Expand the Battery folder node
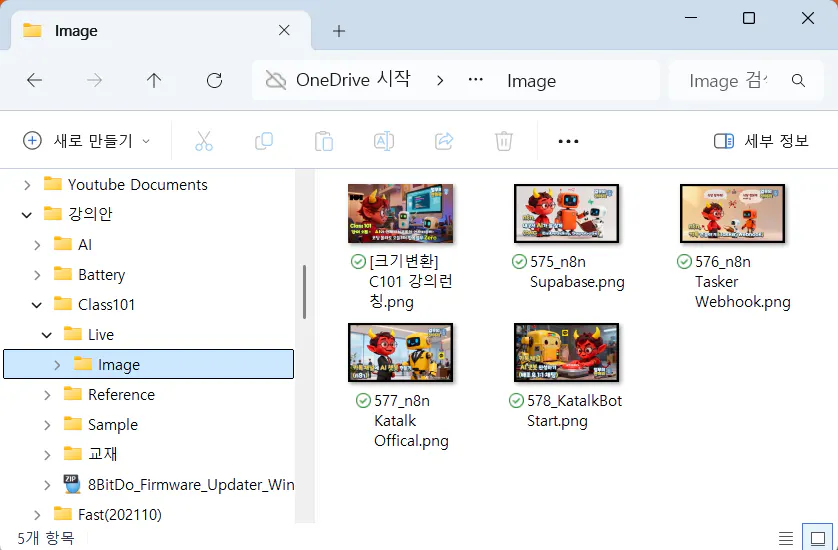Viewport: 838px width, 550px height. (37, 275)
